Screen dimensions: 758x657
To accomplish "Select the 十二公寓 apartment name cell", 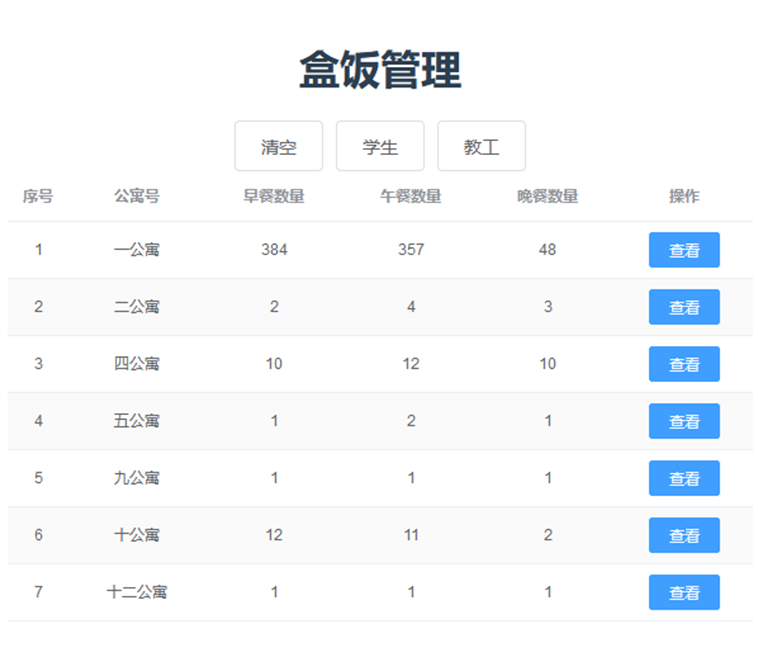I will (137, 592).
